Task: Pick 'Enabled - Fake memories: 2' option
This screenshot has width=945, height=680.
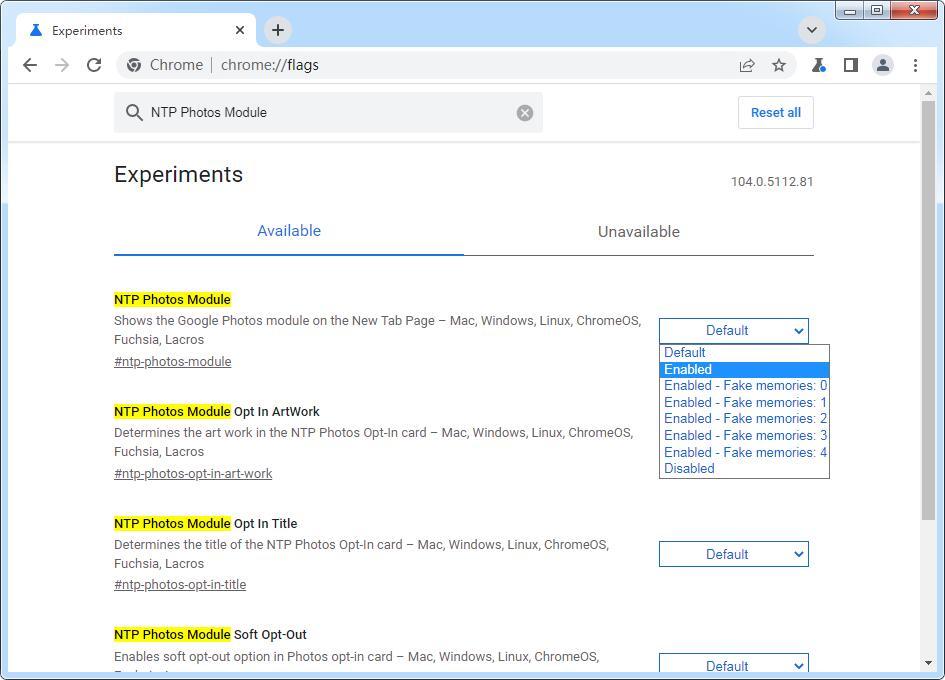Action: (744, 418)
